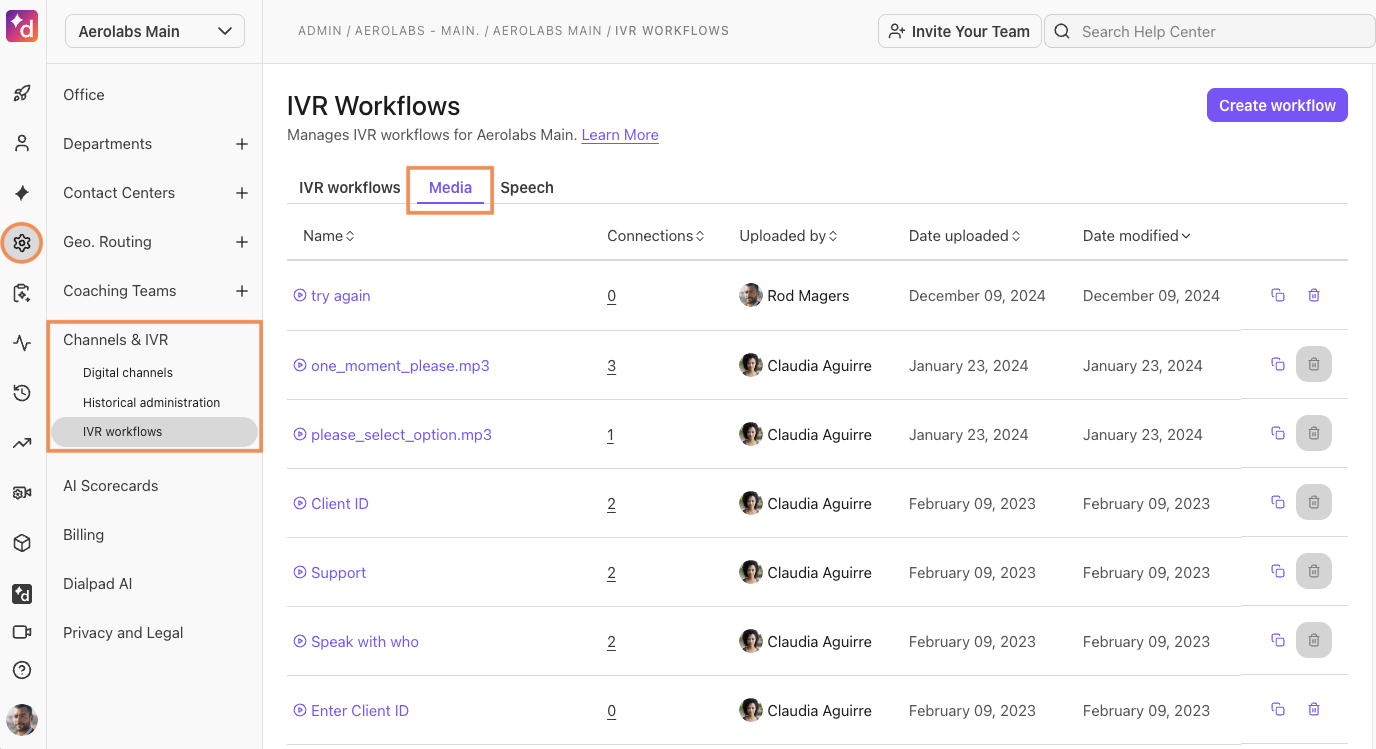Click the Create workflow button
This screenshot has height=749, width=1376.
pyautogui.click(x=1277, y=105)
